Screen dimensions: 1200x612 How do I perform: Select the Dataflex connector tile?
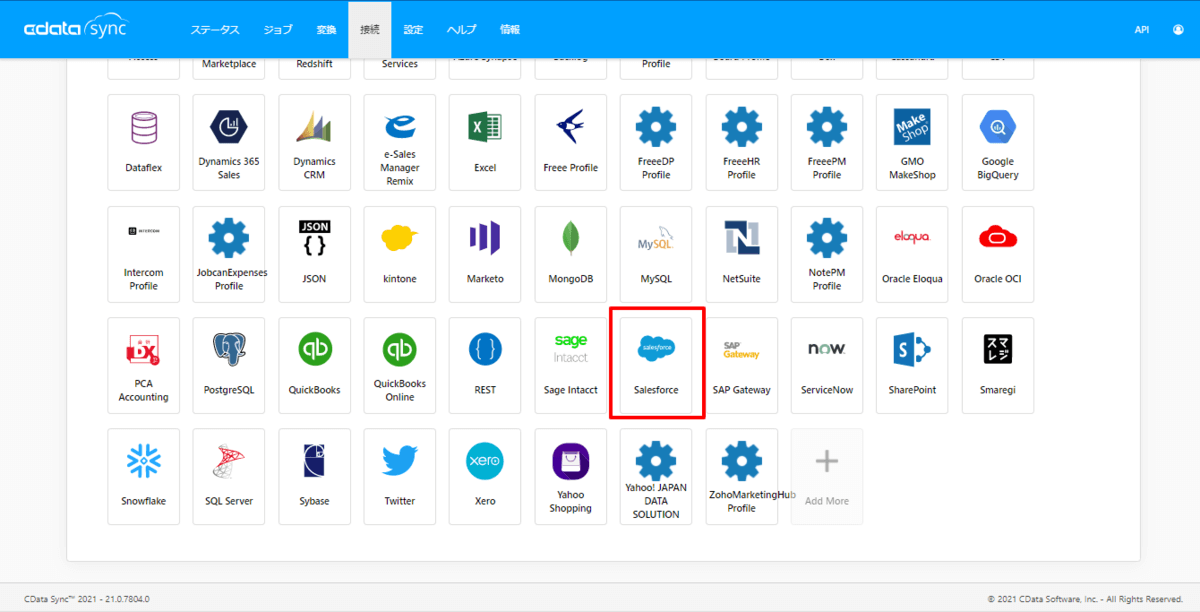click(x=144, y=142)
